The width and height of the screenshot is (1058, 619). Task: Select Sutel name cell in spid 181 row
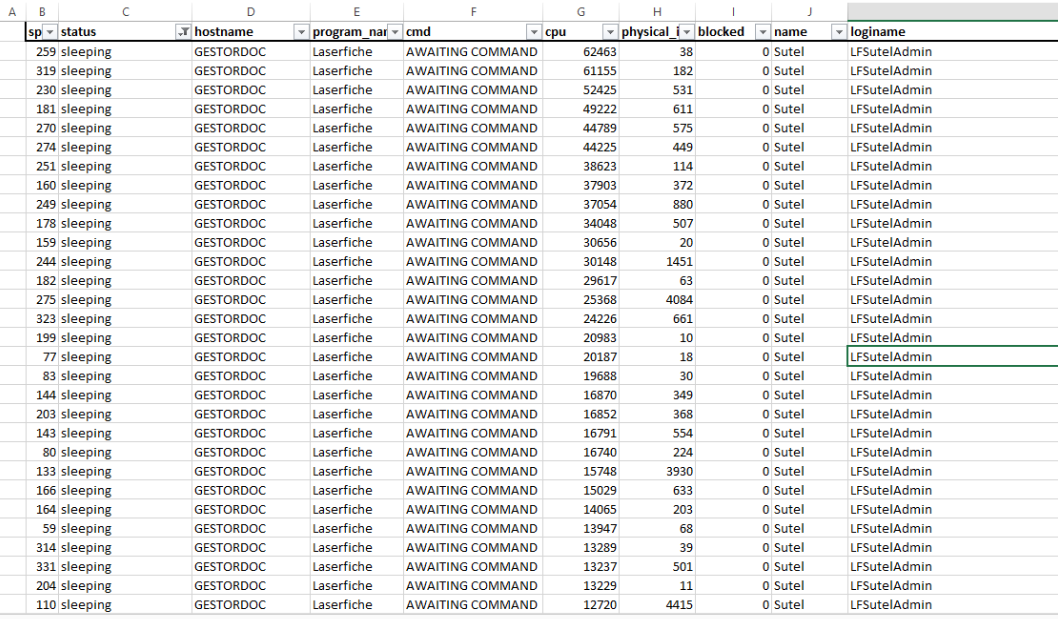tap(810, 109)
